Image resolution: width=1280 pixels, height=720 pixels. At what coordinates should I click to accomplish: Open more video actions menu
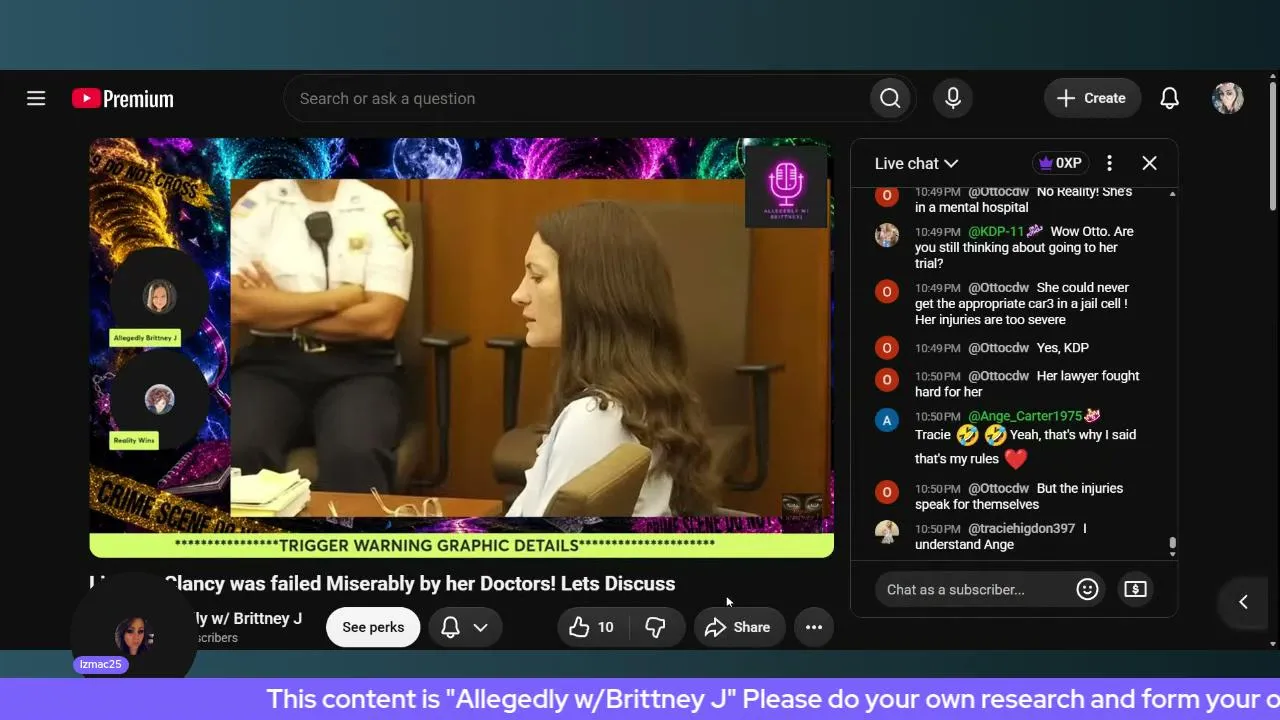[x=814, y=627]
